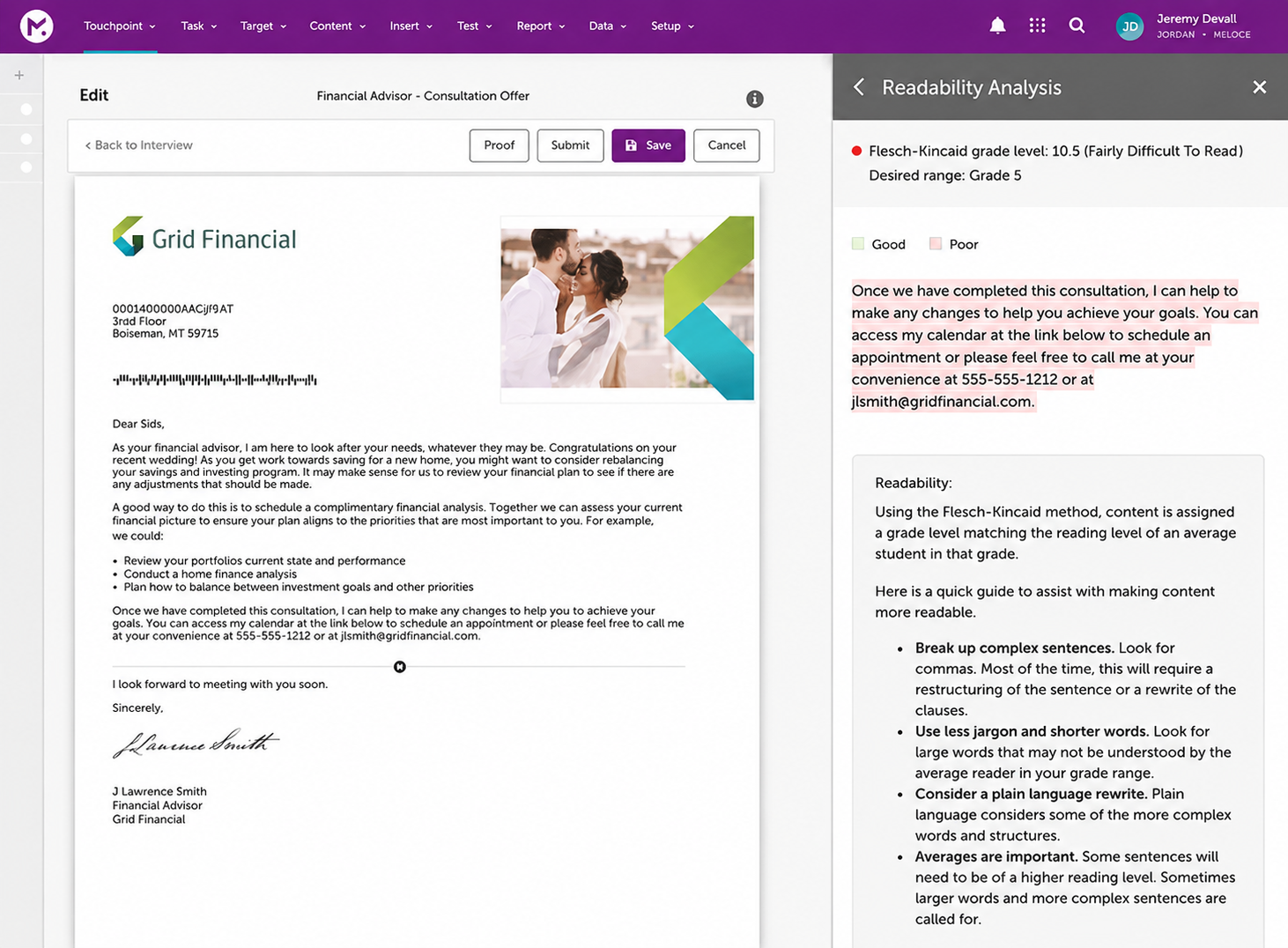Click the 'Conduct a home finance analysis' bullet
Image resolution: width=1288 pixels, height=948 pixels.
(211, 574)
